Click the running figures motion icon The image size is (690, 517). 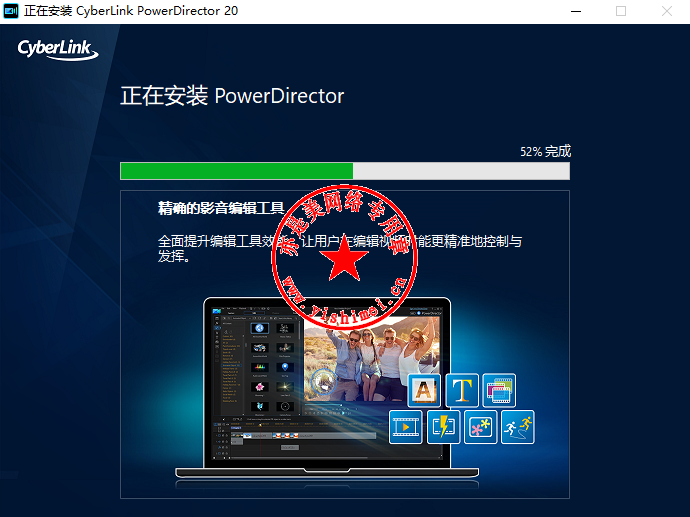[518, 427]
